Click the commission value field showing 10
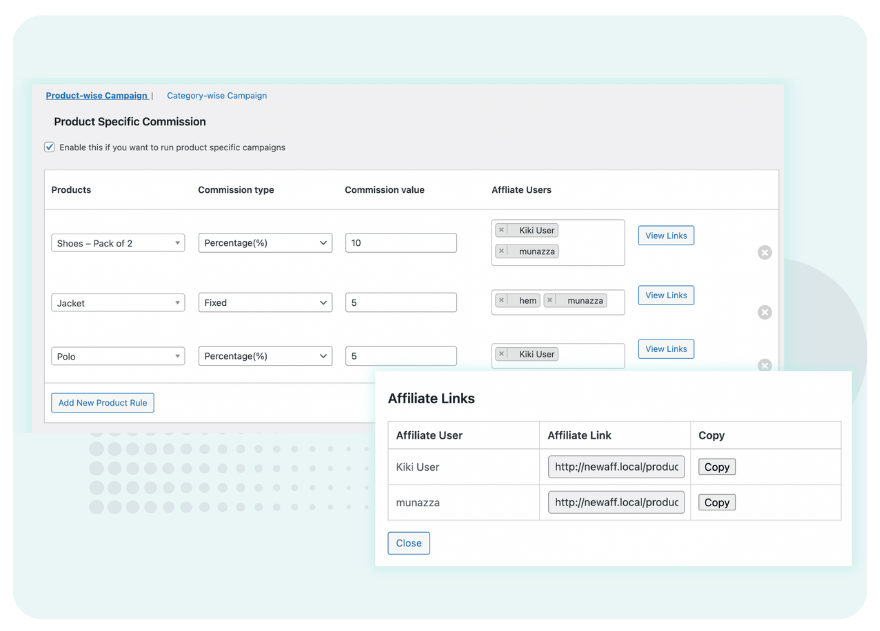The image size is (880, 631). (x=402, y=242)
